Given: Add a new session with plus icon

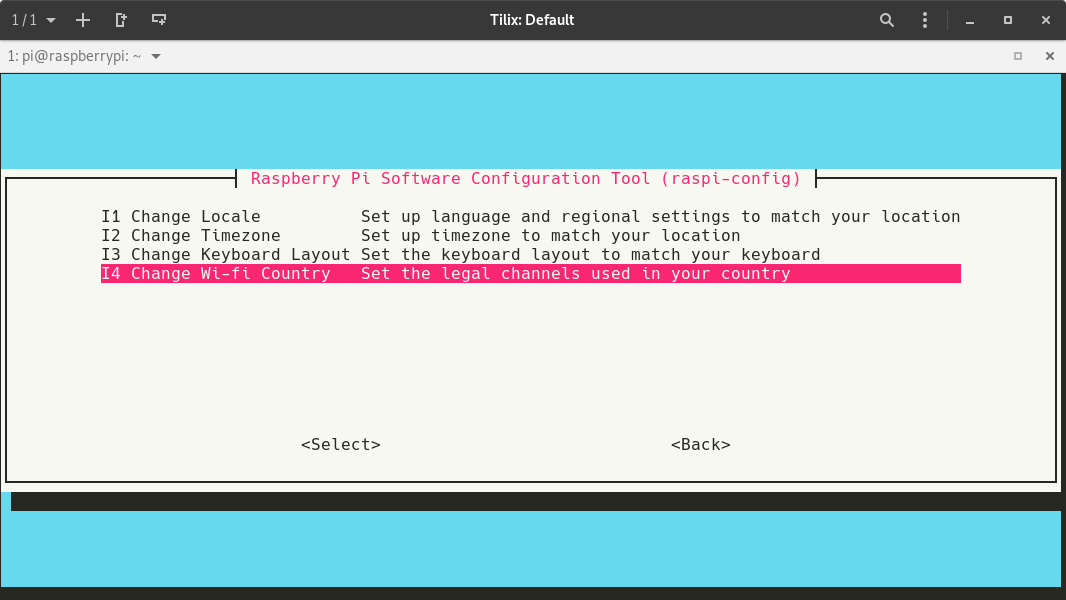Looking at the screenshot, I should tap(83, 20).
